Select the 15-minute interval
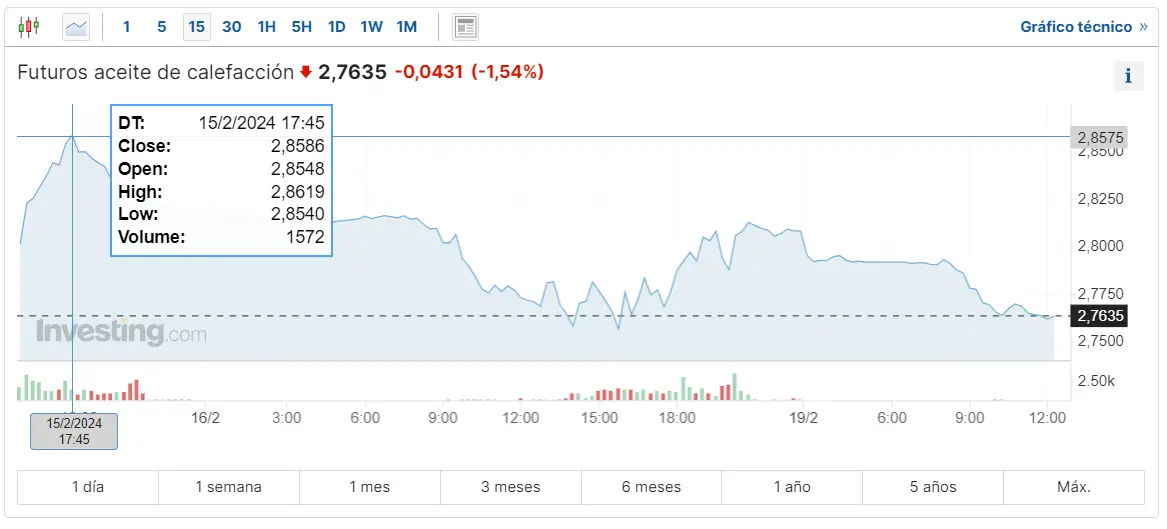This screenshot has height=529, width=1167. (x=197, y=27)
